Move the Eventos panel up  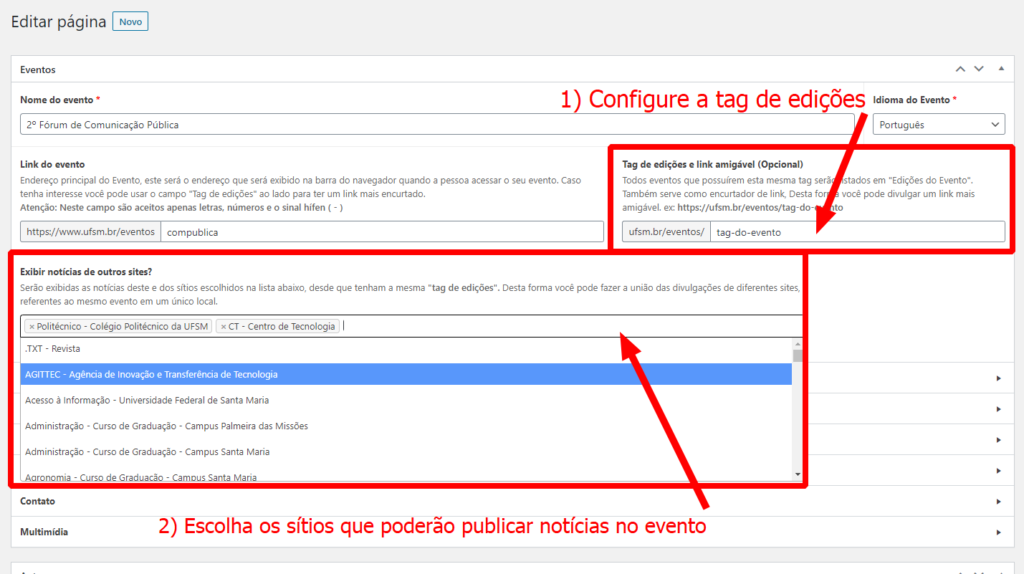pos(960,69)
